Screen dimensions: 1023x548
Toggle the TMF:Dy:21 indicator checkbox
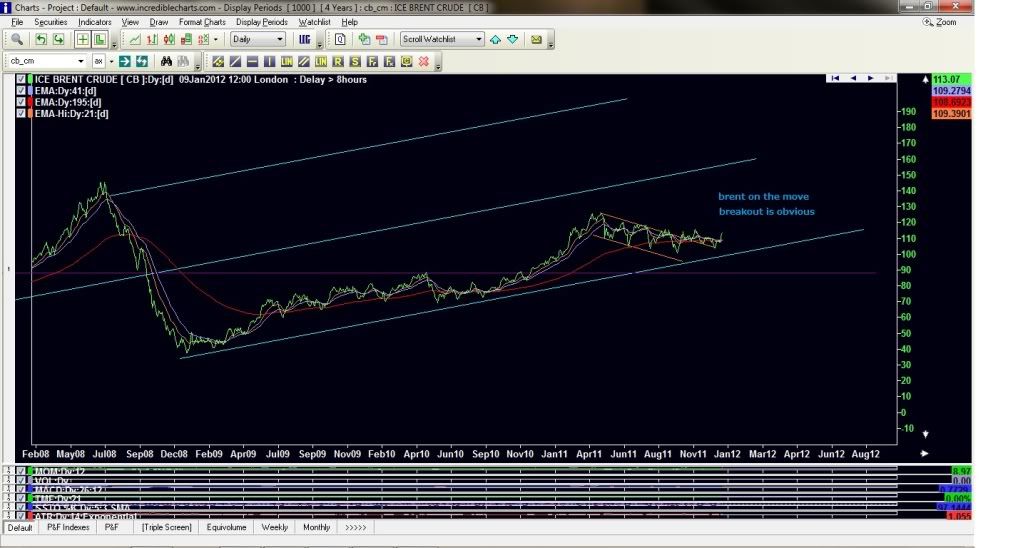click(21, 498)
